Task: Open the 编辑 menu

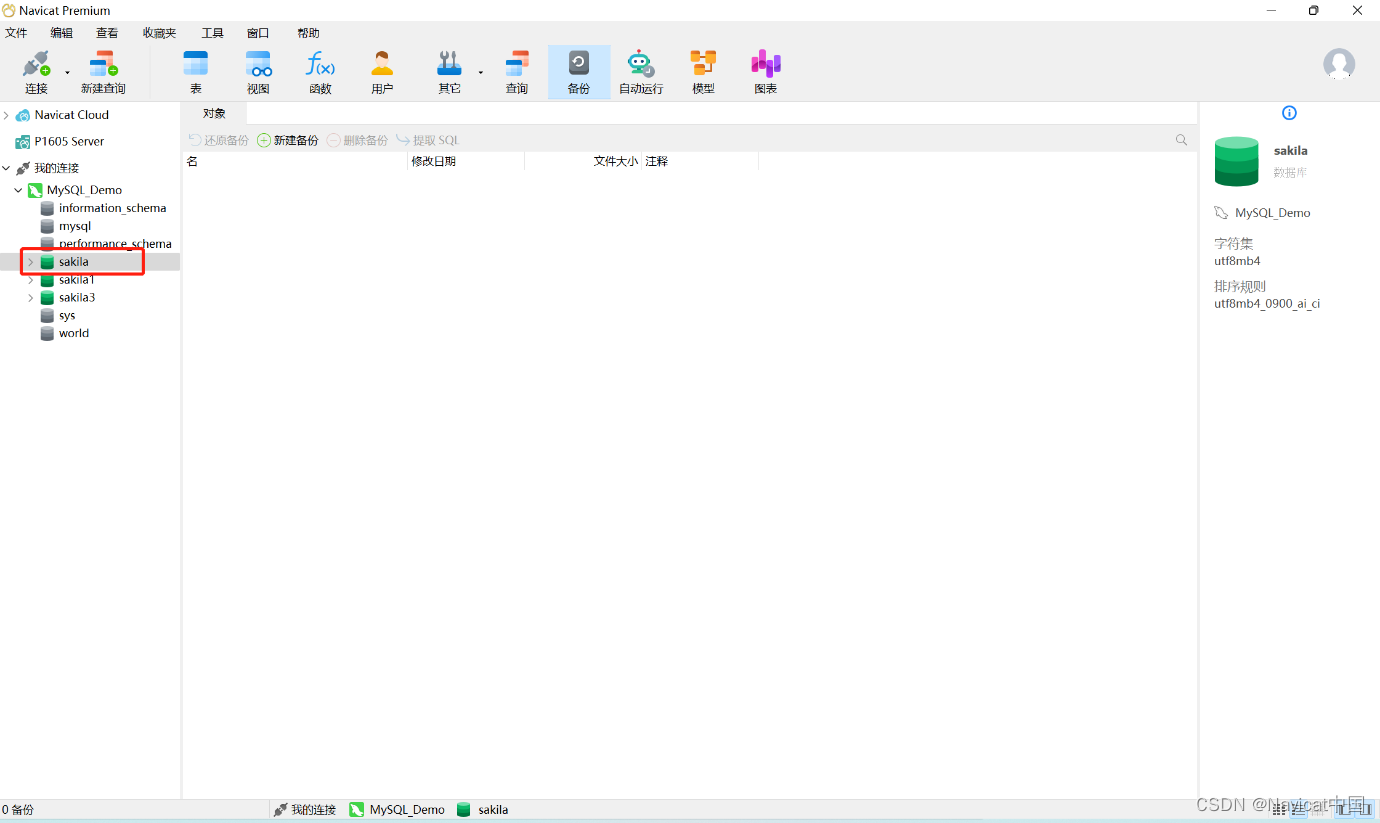Action: tap(61, 33)
